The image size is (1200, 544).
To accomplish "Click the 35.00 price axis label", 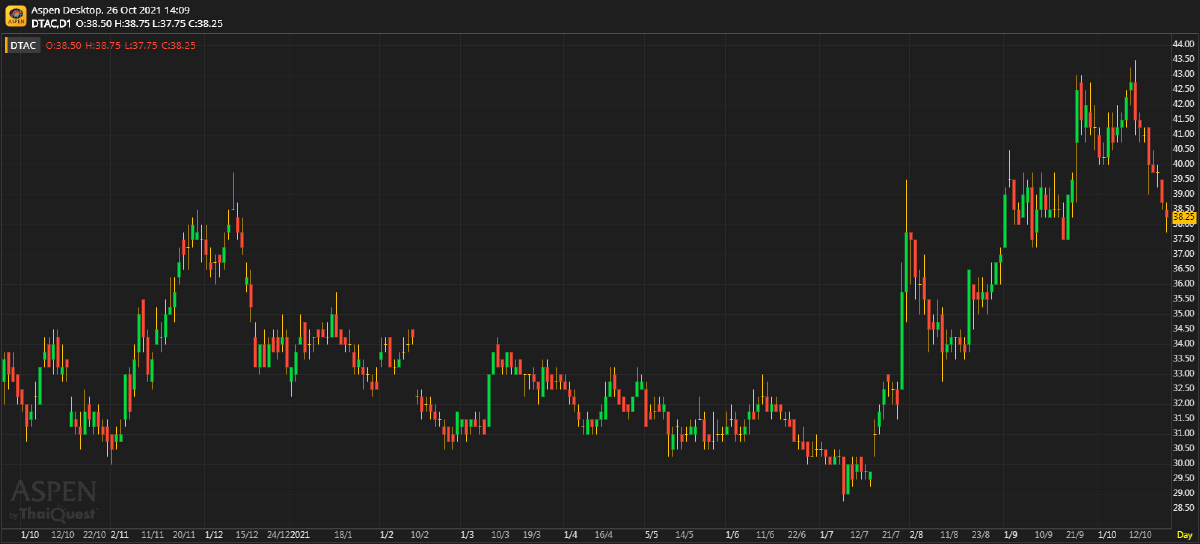I will point(1184,314).
